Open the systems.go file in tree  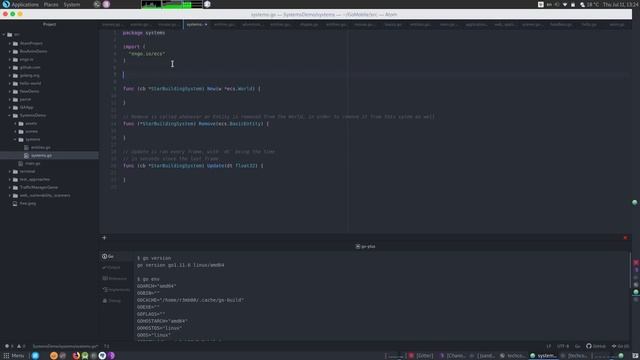pyautogui.click(x=41, y=156)
